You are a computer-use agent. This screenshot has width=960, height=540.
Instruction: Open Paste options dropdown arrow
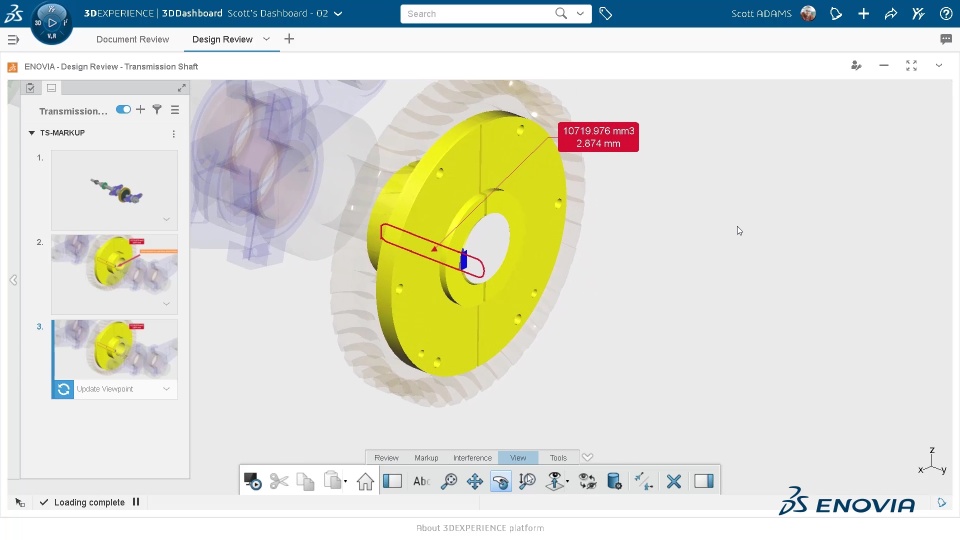coord(345,481)
